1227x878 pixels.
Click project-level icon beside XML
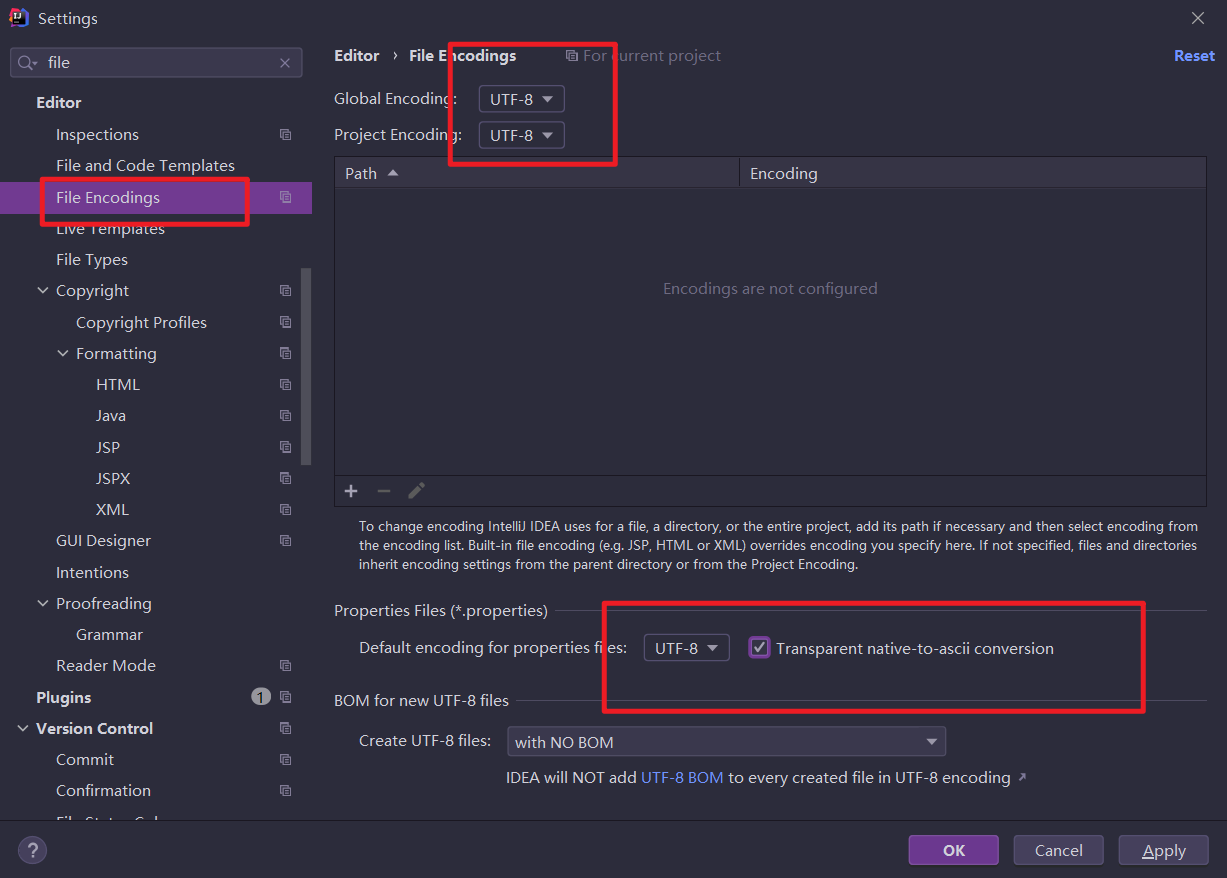[x=286, y=510]
